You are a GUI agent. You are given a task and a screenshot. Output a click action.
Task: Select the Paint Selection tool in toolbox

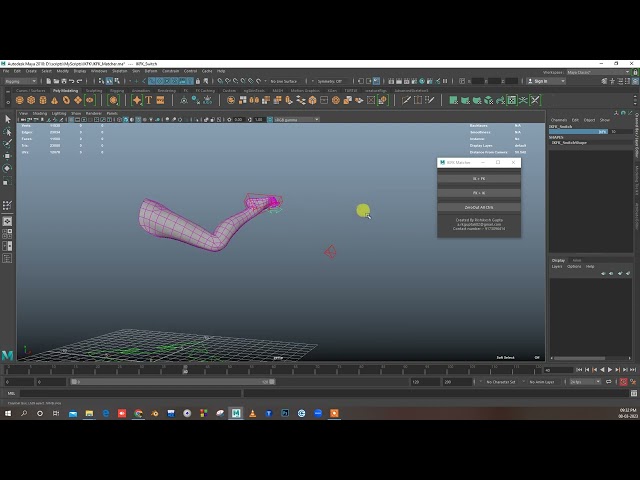click(7, 144)
